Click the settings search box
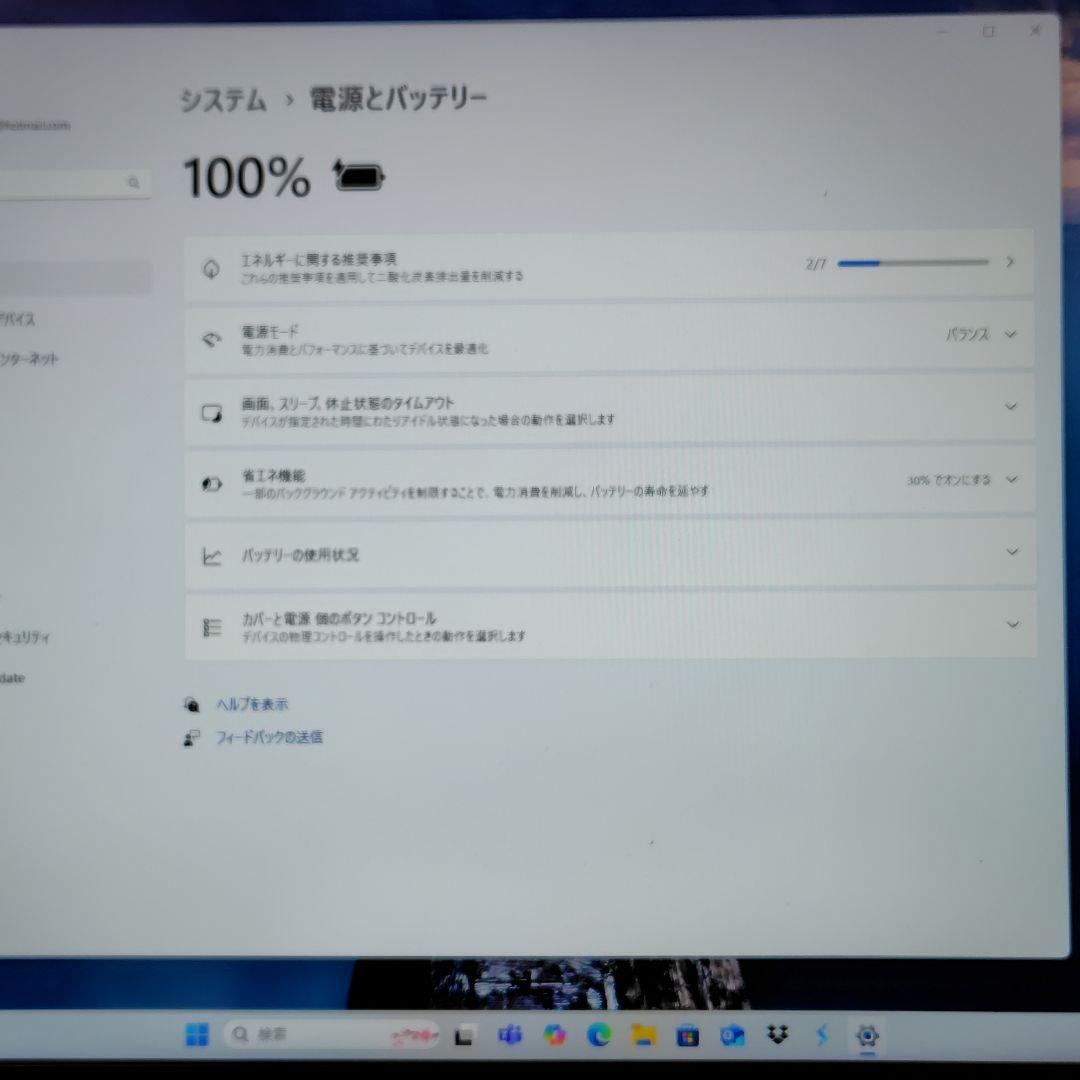This screenshot has width=1080, height=1080. [70, 183]
